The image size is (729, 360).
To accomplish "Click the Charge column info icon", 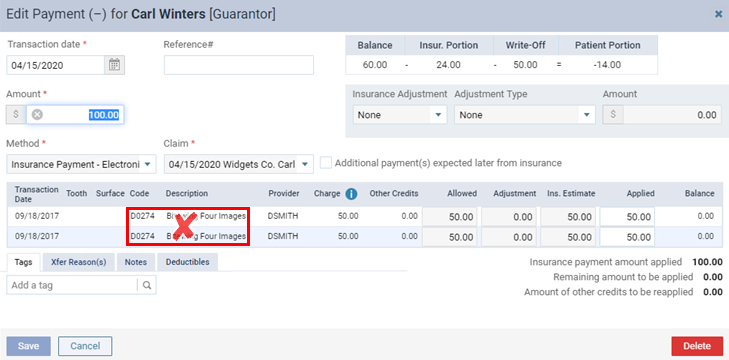I will click(351, 194).
